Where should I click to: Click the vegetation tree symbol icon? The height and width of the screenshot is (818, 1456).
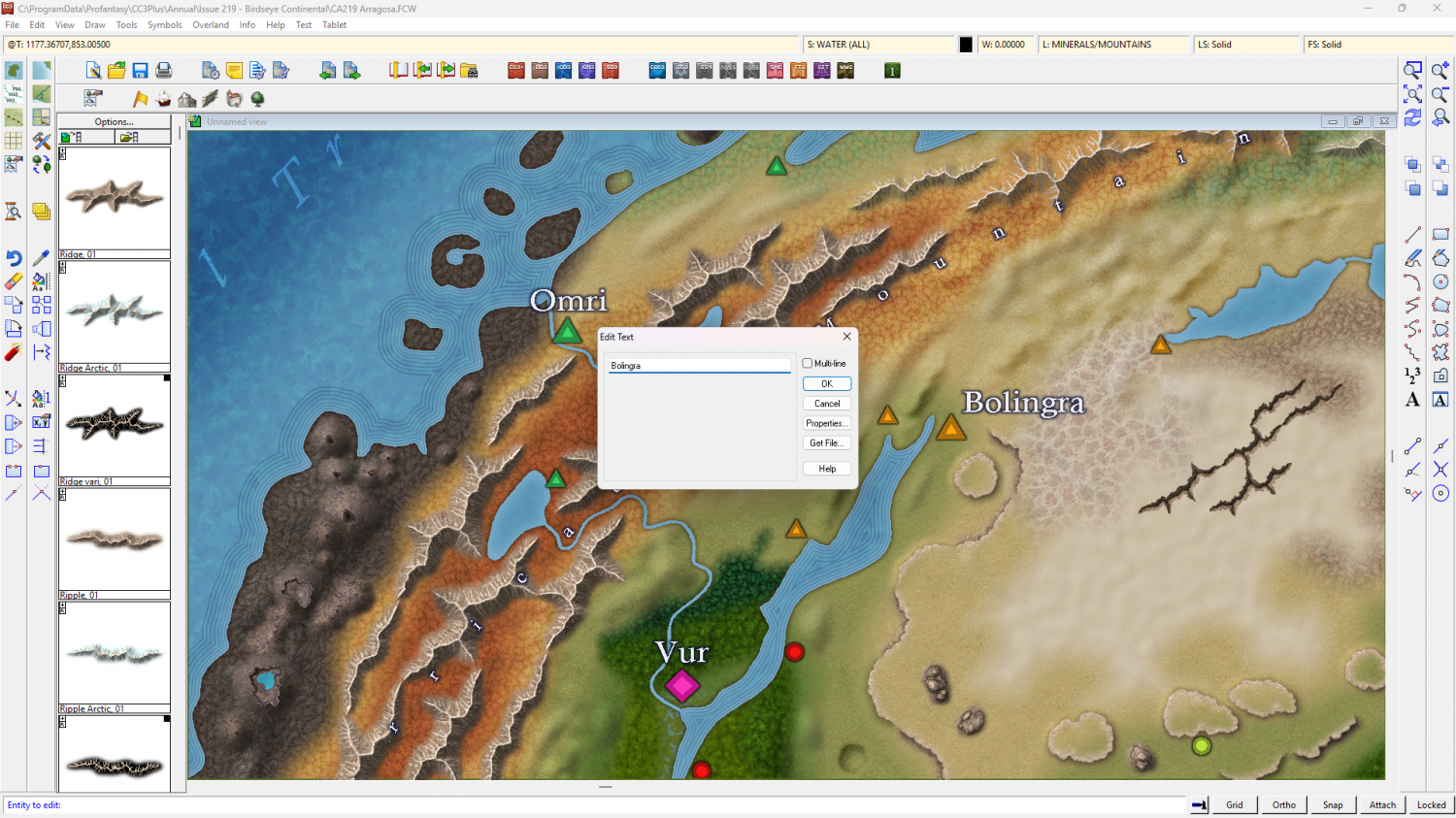(257, 99)
